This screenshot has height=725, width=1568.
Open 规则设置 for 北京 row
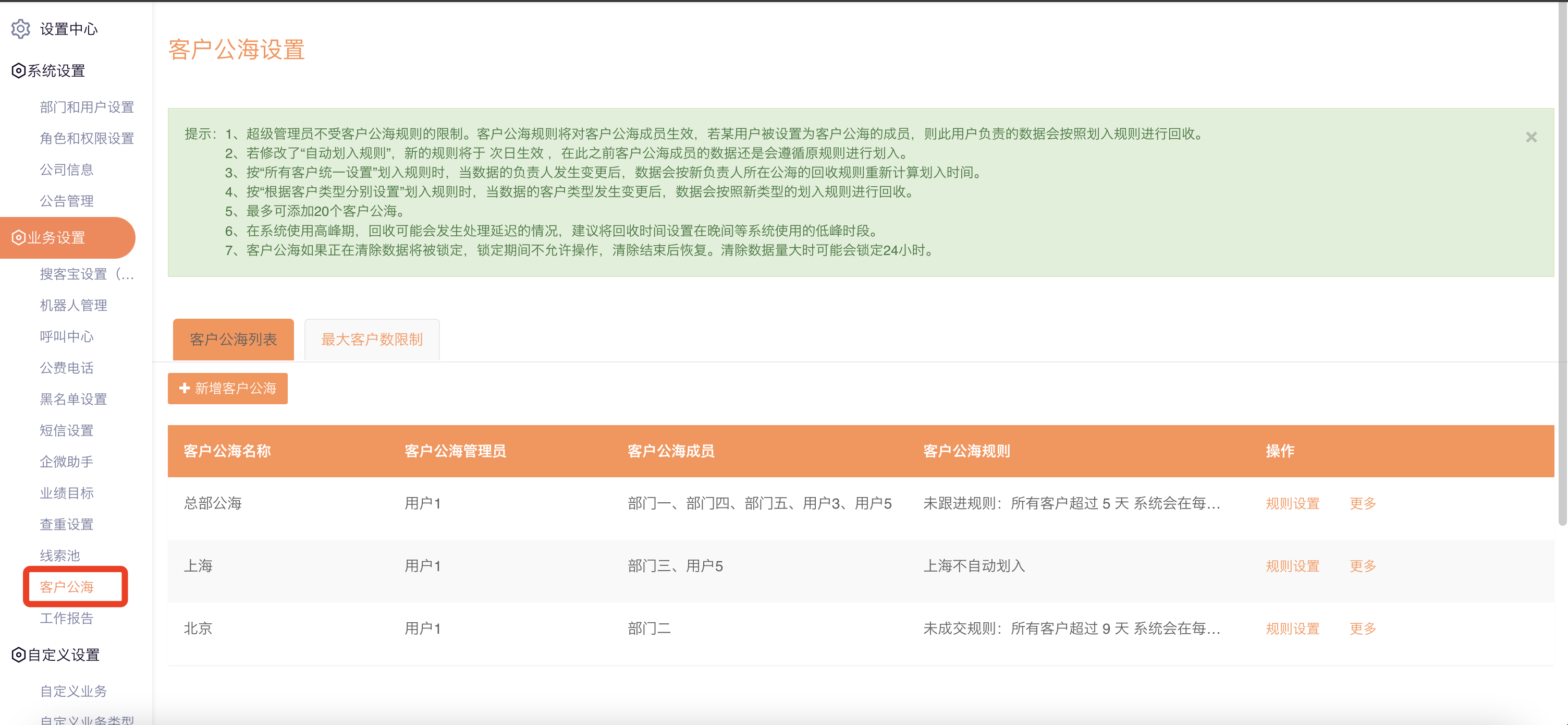click(x=1292, y=629)
